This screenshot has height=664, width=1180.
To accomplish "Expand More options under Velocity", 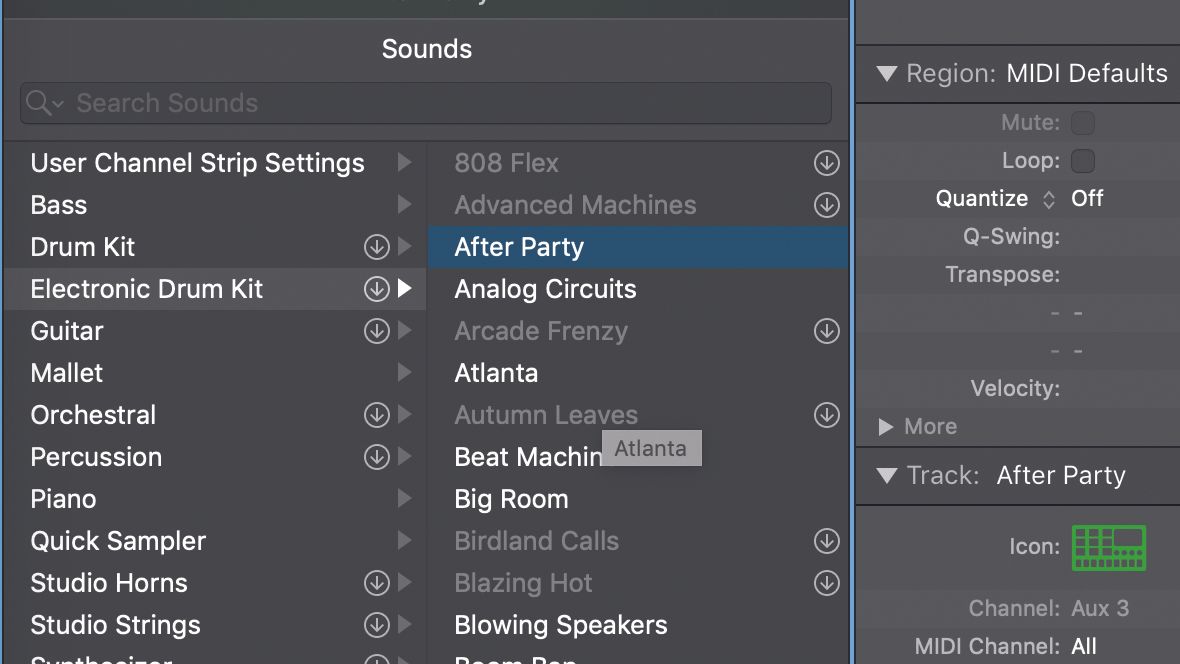I will (x=887, y=426).
